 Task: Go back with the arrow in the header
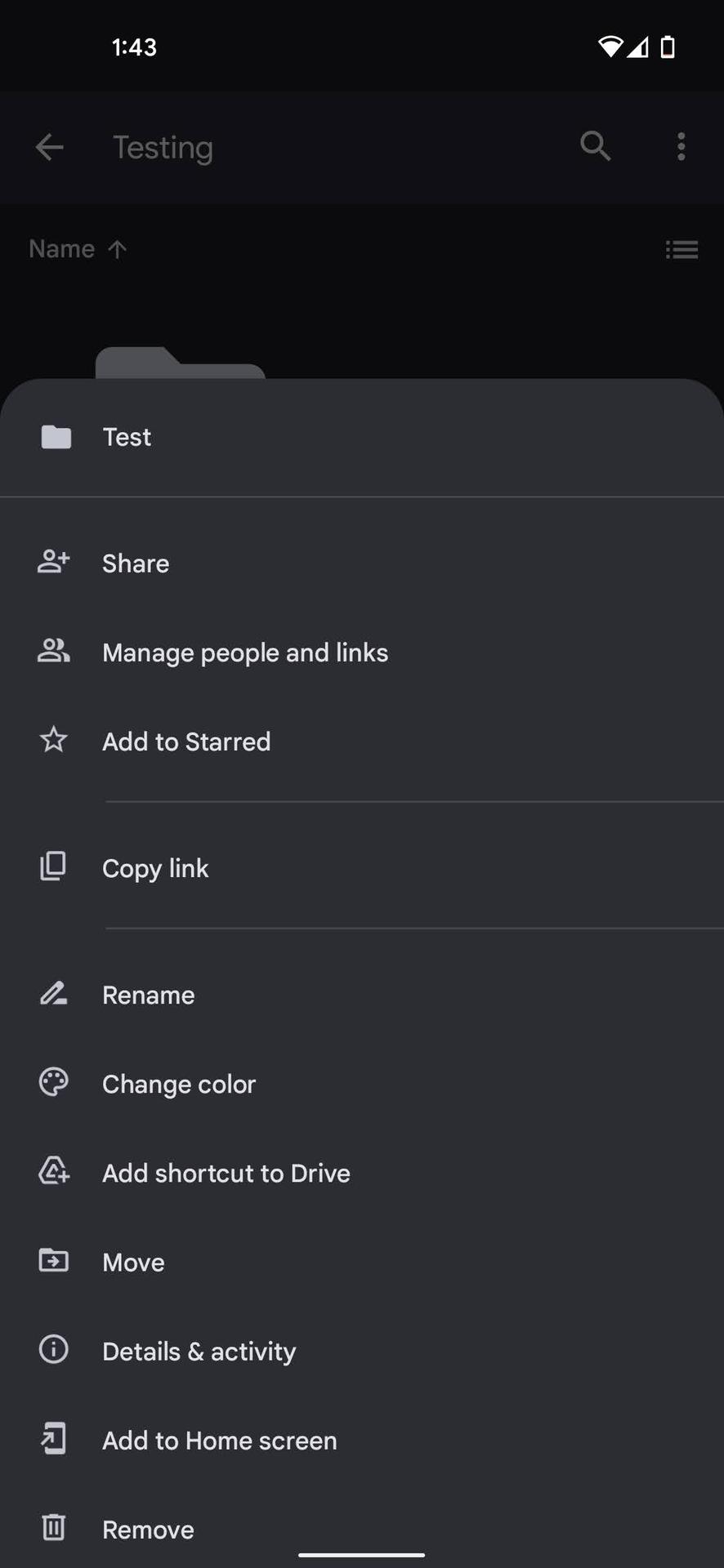[x=50, y=147]
